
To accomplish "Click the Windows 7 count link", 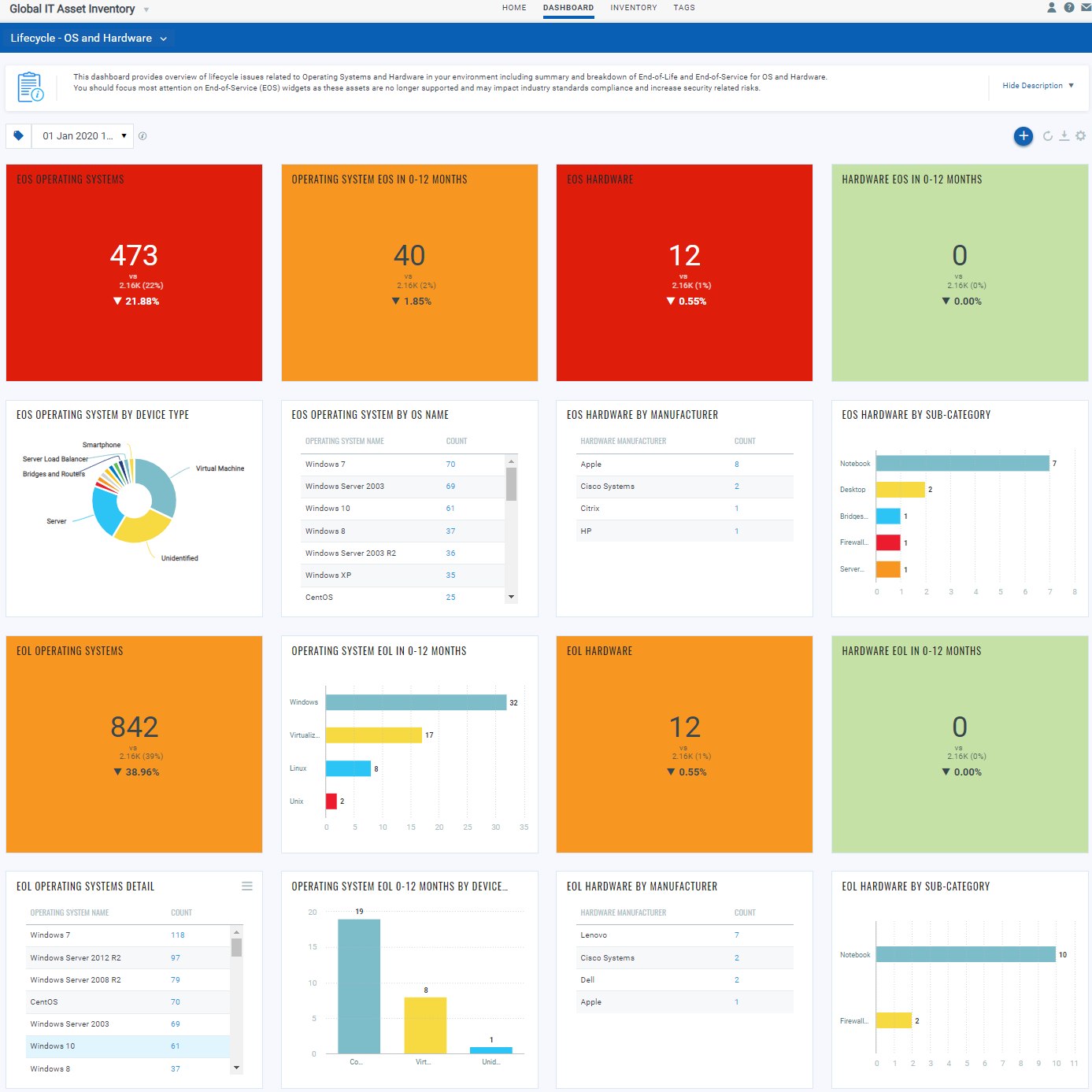I will [x=450, y=465].
